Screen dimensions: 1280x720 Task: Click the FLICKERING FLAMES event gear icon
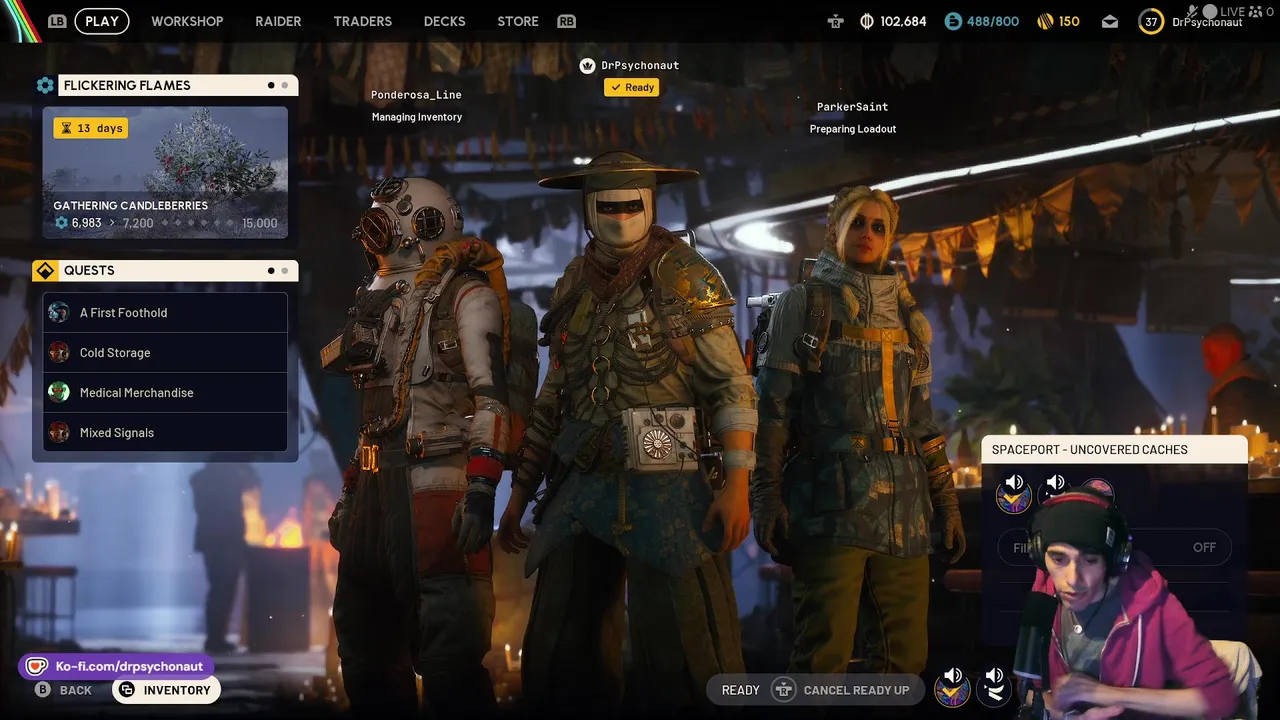tap(45, 85)
